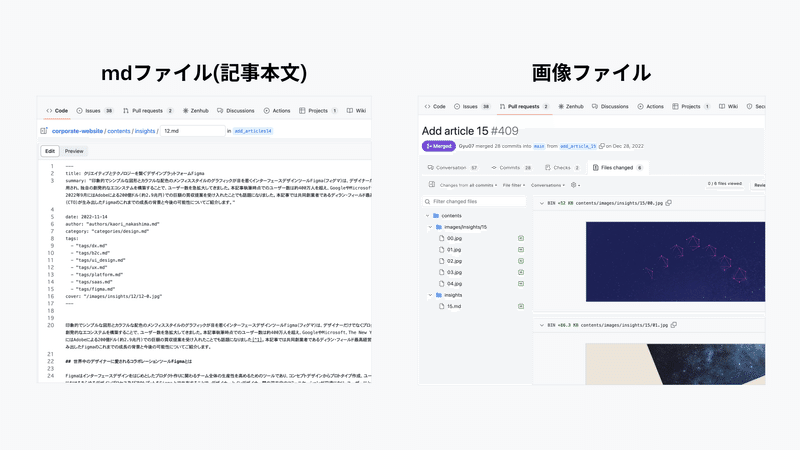Select 00.jpg in the changed files tree

coord(454,238)
